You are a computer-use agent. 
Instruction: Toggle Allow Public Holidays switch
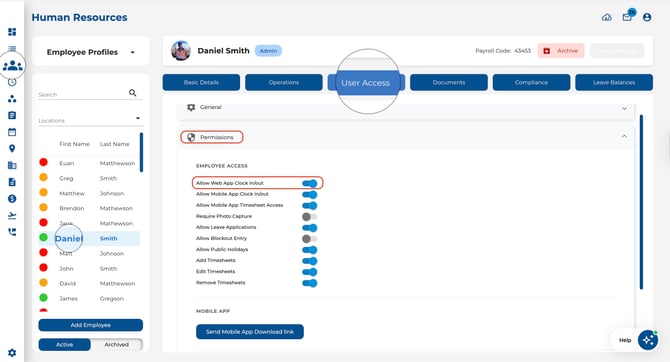[x=310, y=250]
